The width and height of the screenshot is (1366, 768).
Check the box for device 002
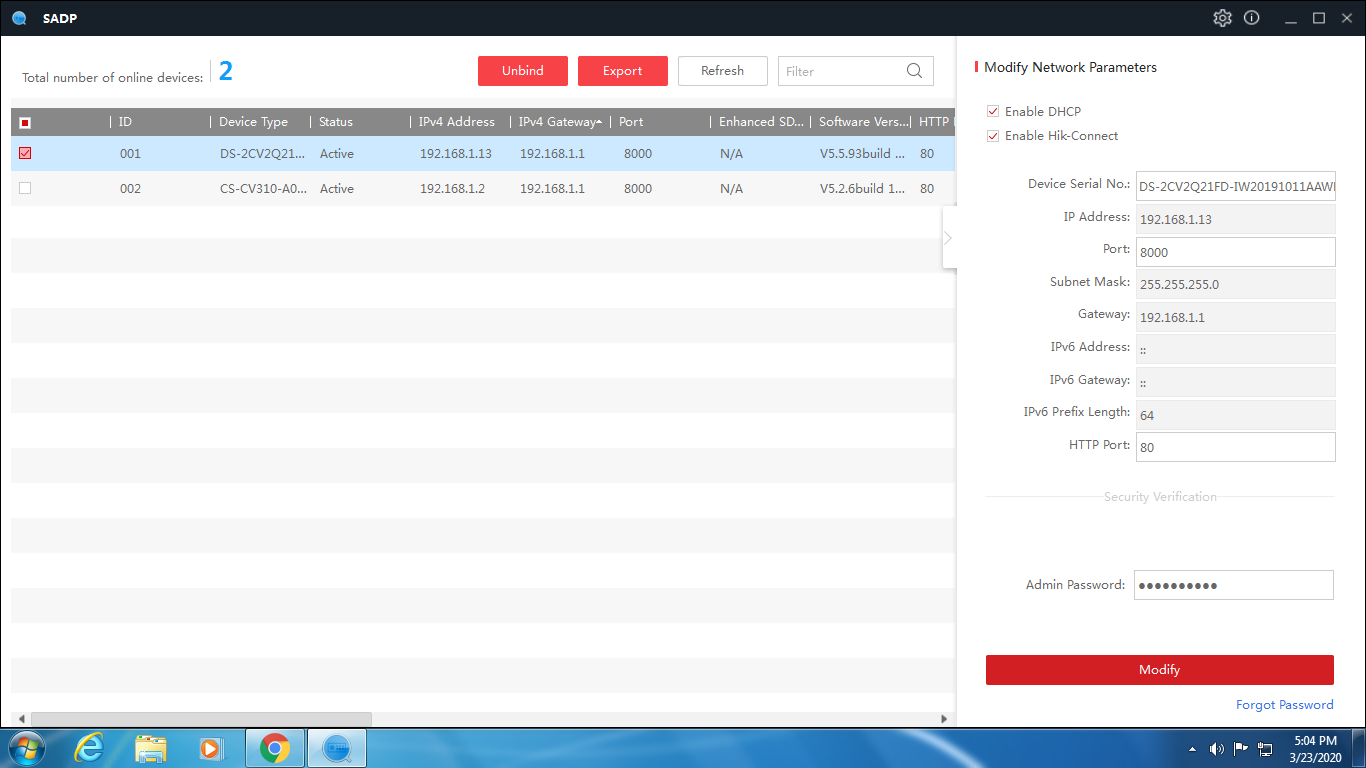click(x=25, y=188)
